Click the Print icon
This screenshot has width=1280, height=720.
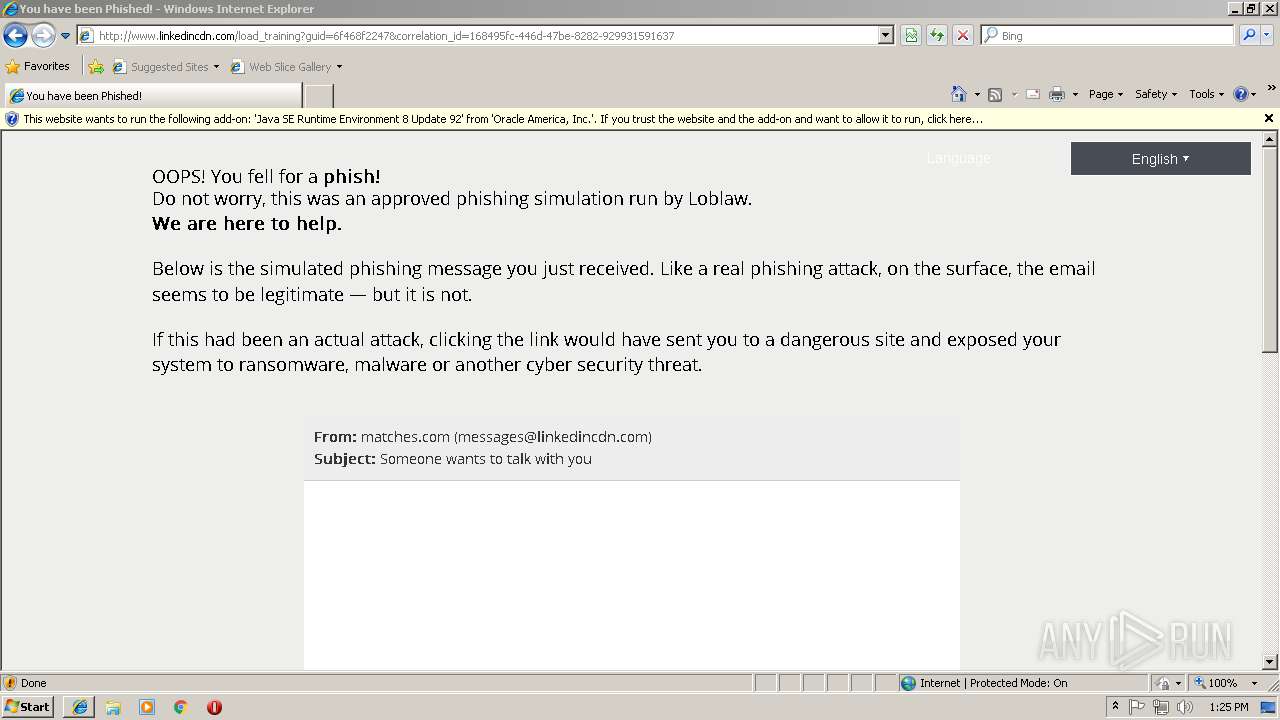(x=1057, y=94)
